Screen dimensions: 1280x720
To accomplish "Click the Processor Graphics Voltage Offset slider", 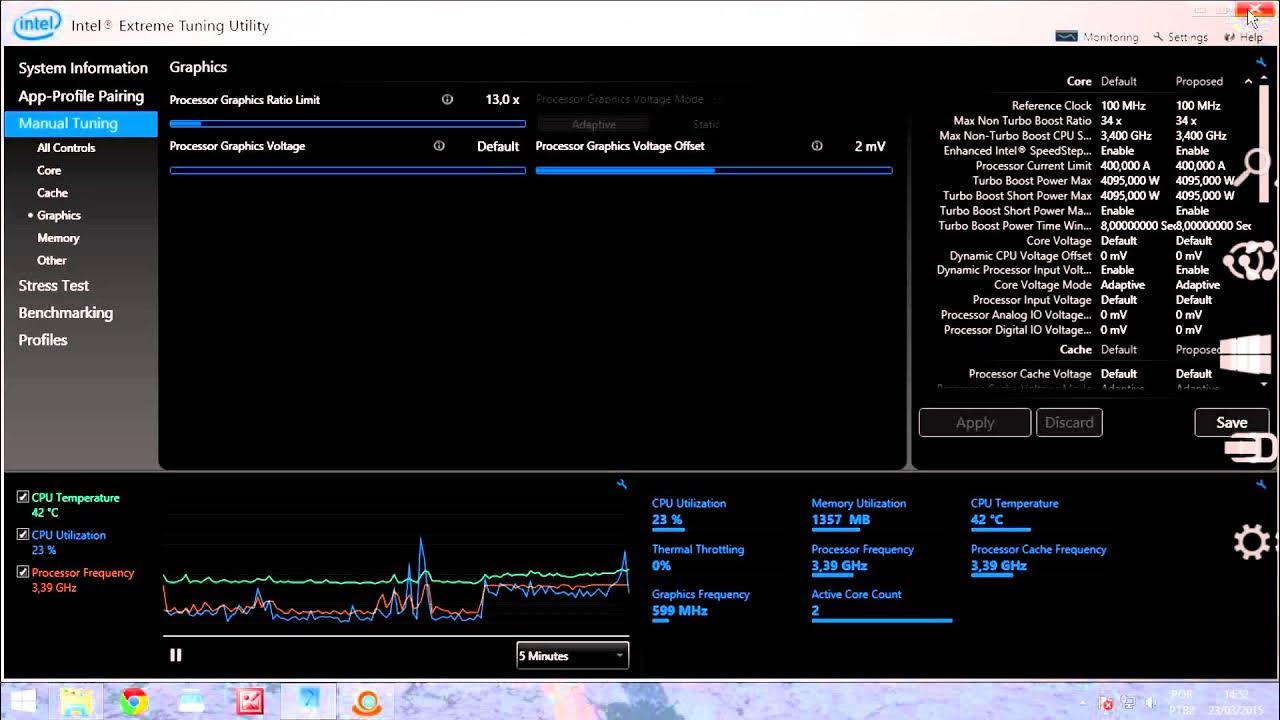I will tap(714, 171).
